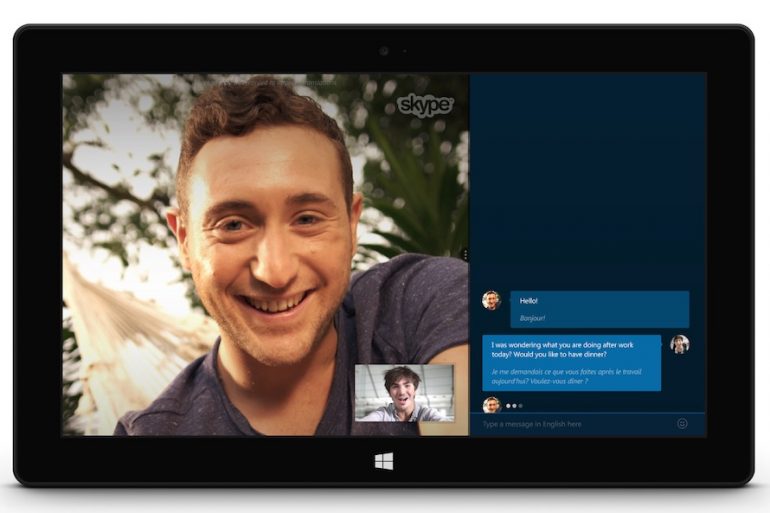Click the emoji smiley icon in message box

[682, 424]
